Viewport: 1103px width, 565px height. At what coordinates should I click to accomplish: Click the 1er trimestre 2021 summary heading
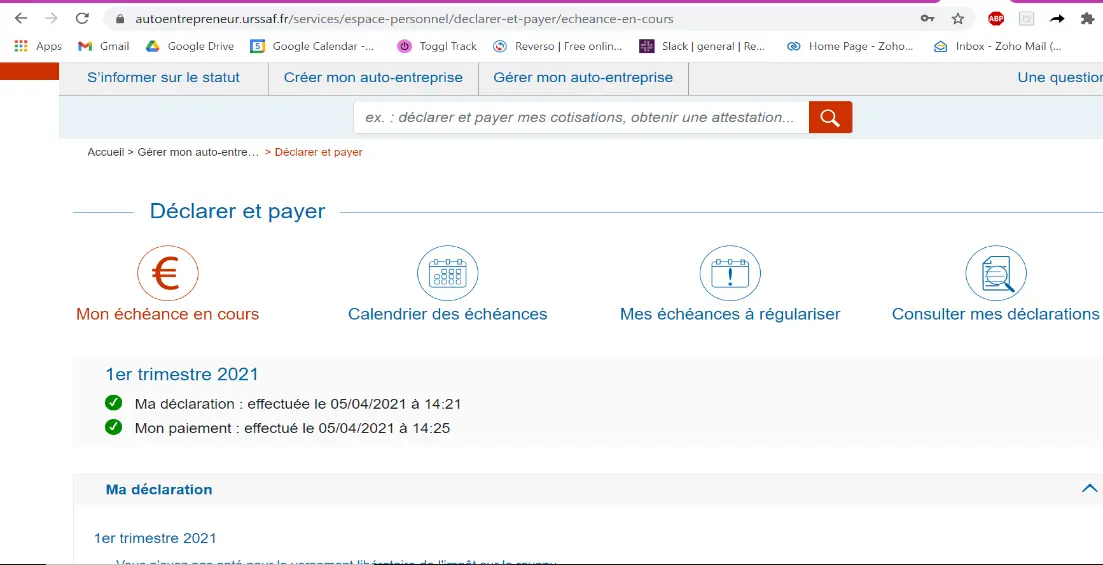[181, 374]
